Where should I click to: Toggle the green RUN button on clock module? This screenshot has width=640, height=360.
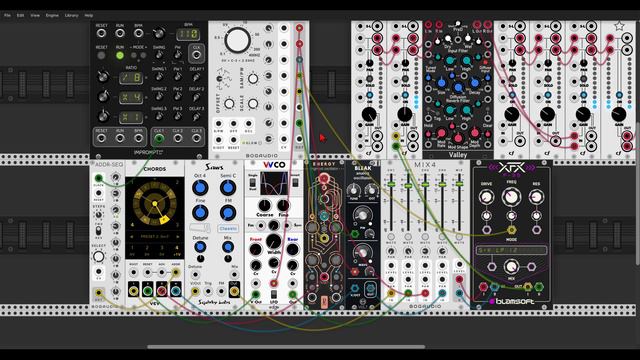[120, 55]
